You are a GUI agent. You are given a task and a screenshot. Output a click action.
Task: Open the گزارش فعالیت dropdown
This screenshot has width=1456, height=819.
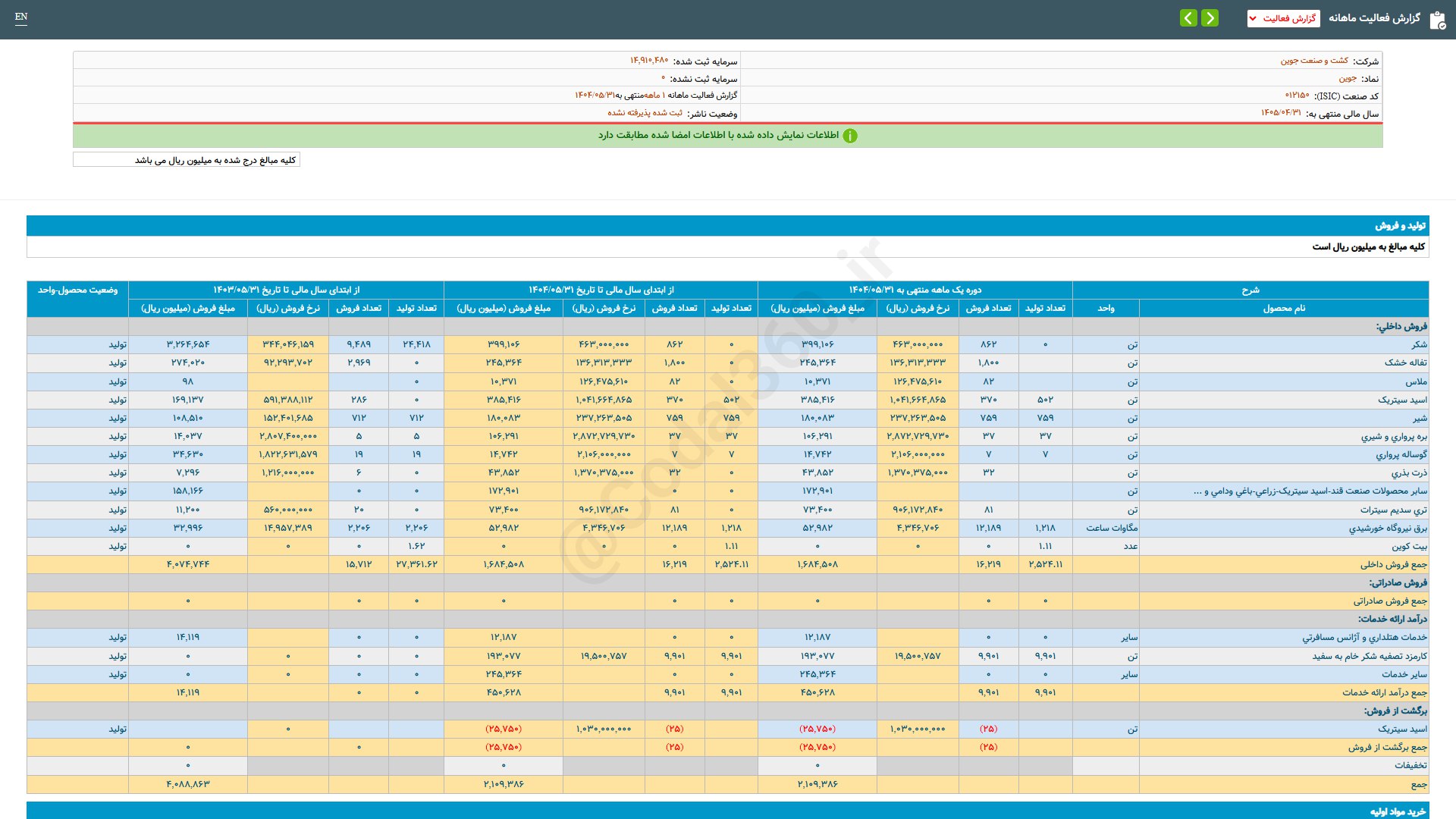[1283, 18]
